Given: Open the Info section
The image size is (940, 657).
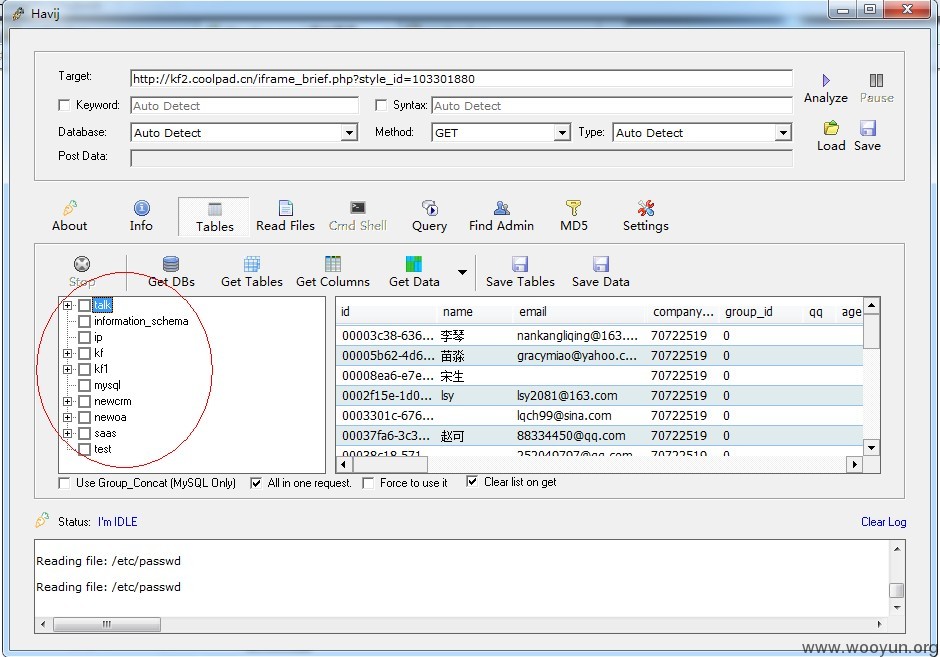Looking at the screenshot, I should 141,216.
